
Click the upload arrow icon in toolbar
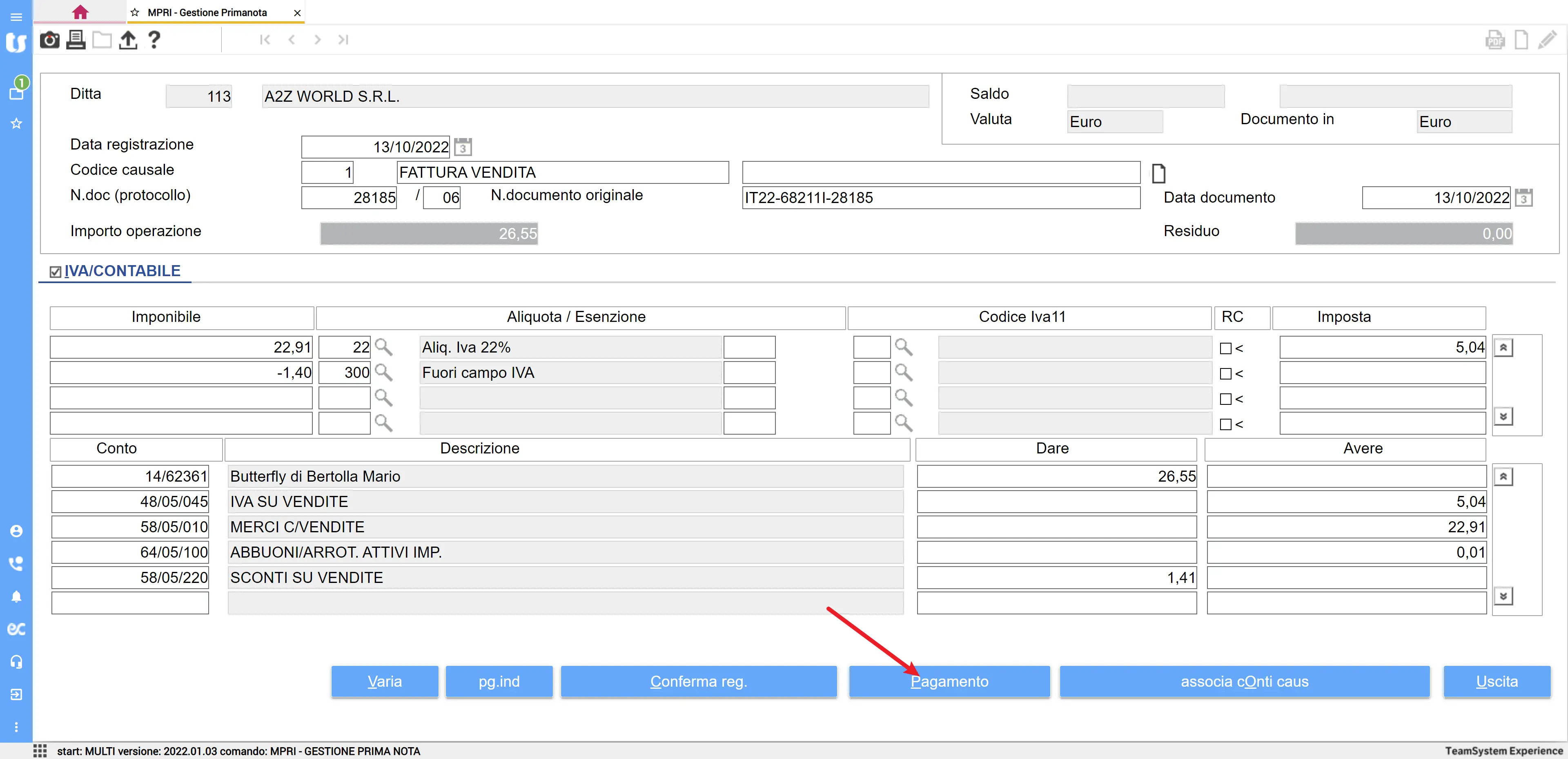(x=128, y=40)
